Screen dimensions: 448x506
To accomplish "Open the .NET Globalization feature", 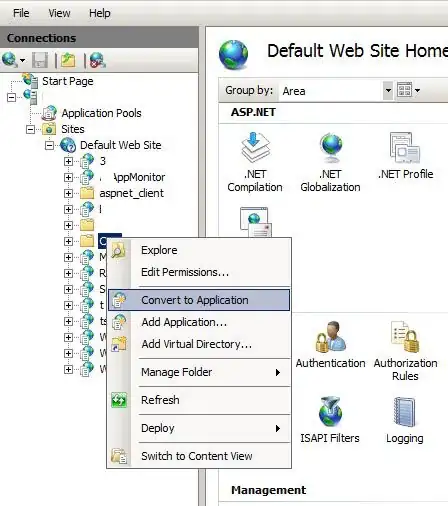I will pyautogui.click(x=330, y=162).
